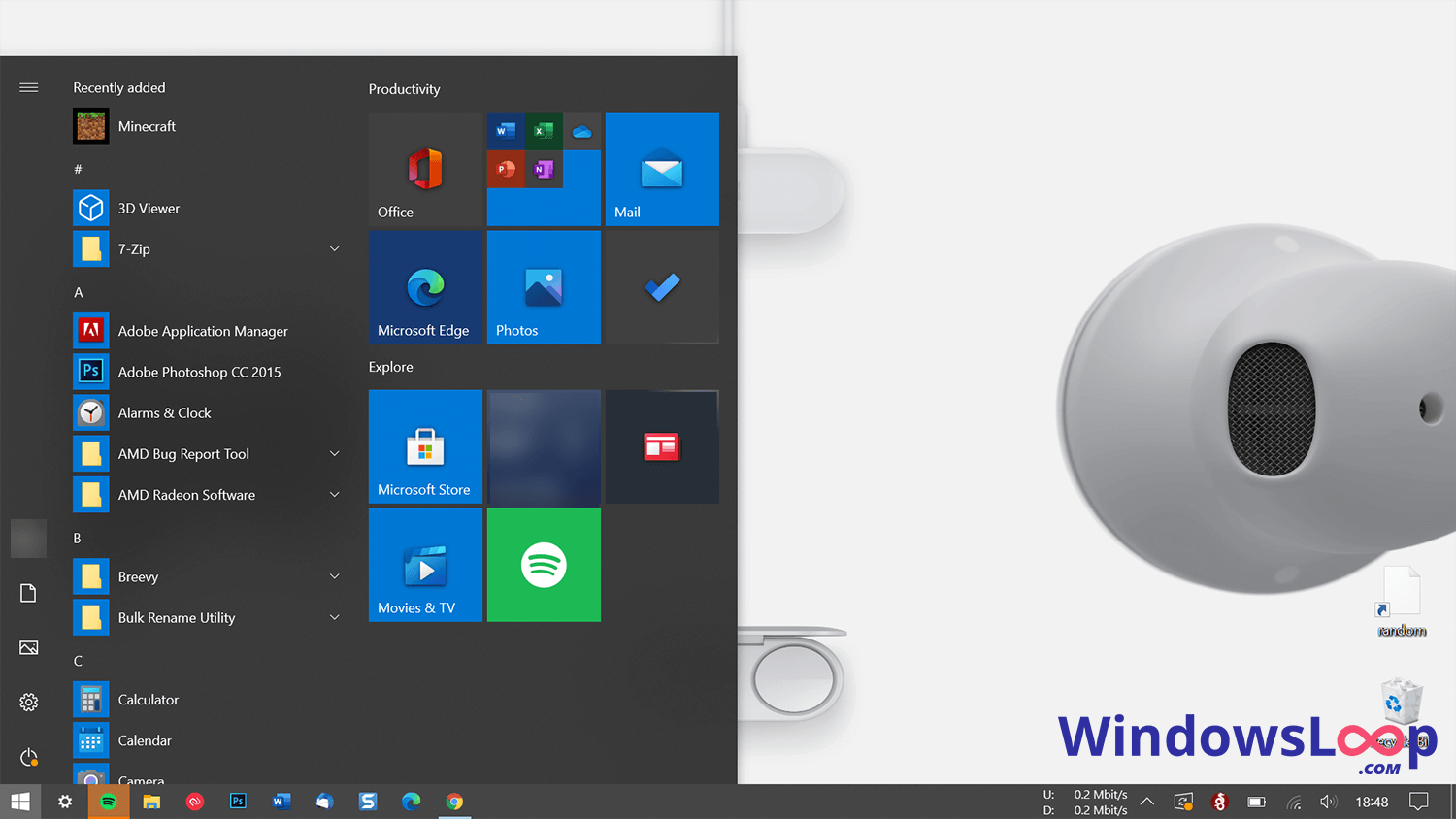Click the letter B section header
Screen dimensions: 1456x819
tap(78, 538)
